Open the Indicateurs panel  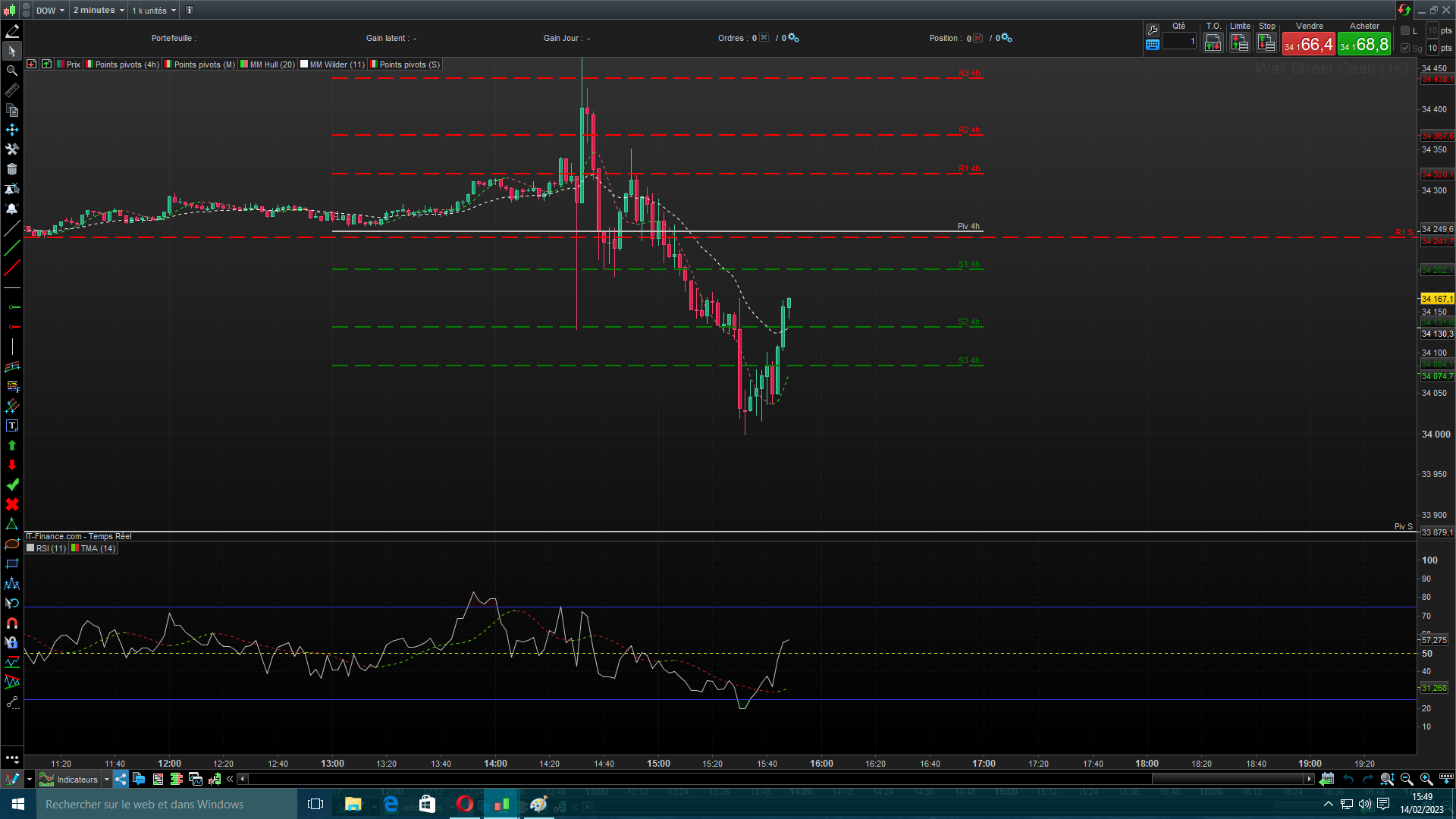(77, 780)
